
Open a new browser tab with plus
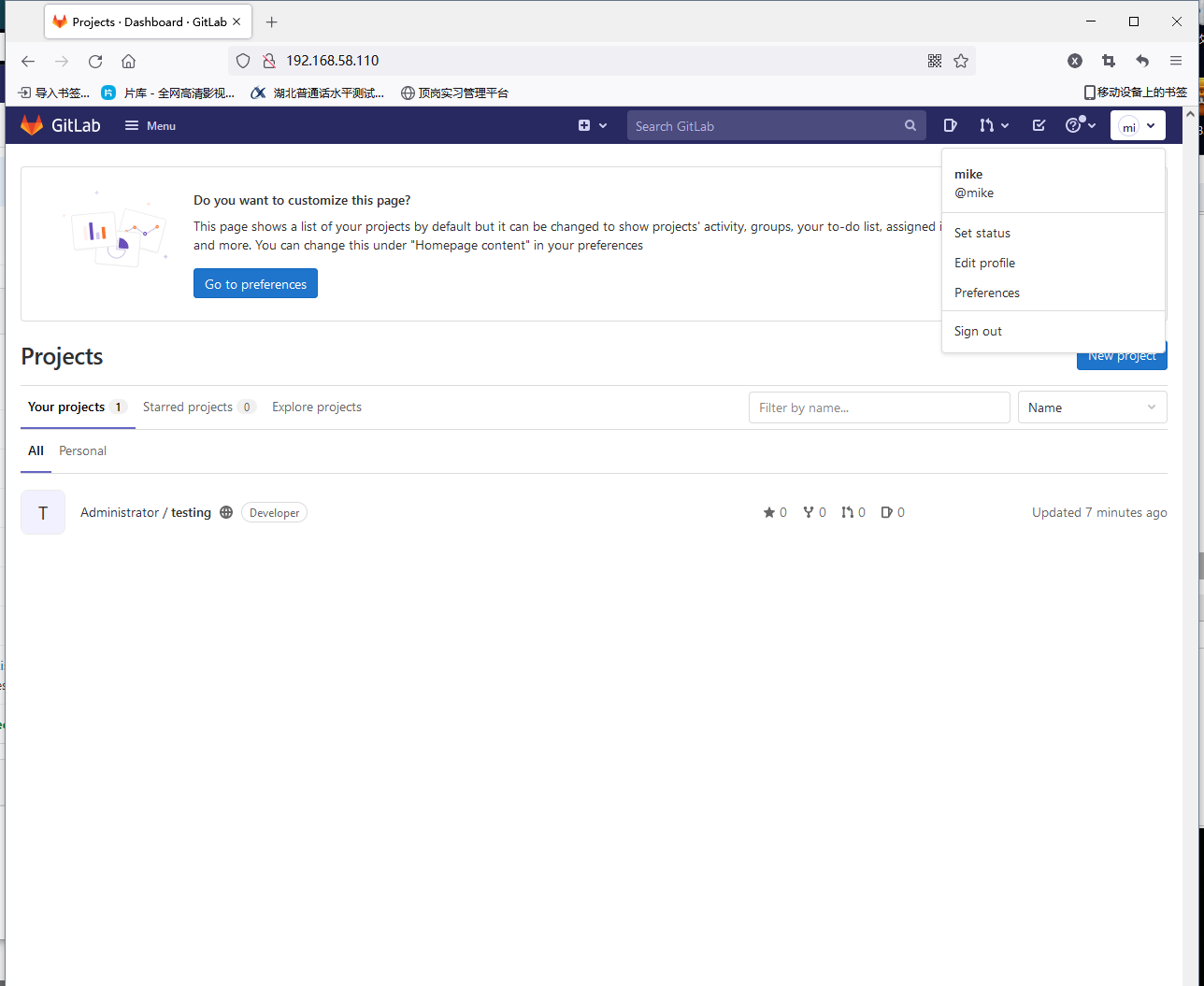click(272, 22)
